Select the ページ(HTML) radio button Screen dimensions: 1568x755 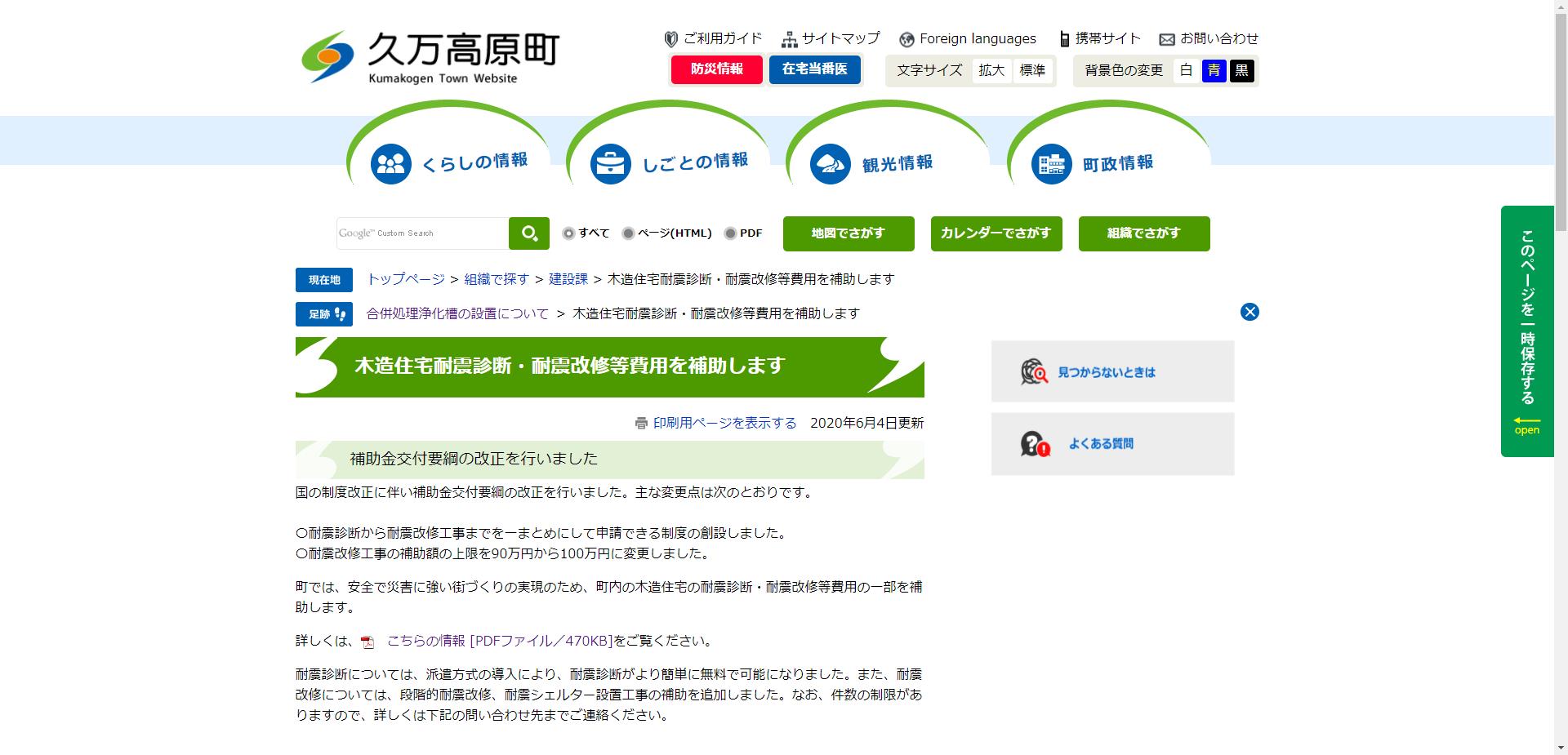pyautogui.click(x=626, y=233)
